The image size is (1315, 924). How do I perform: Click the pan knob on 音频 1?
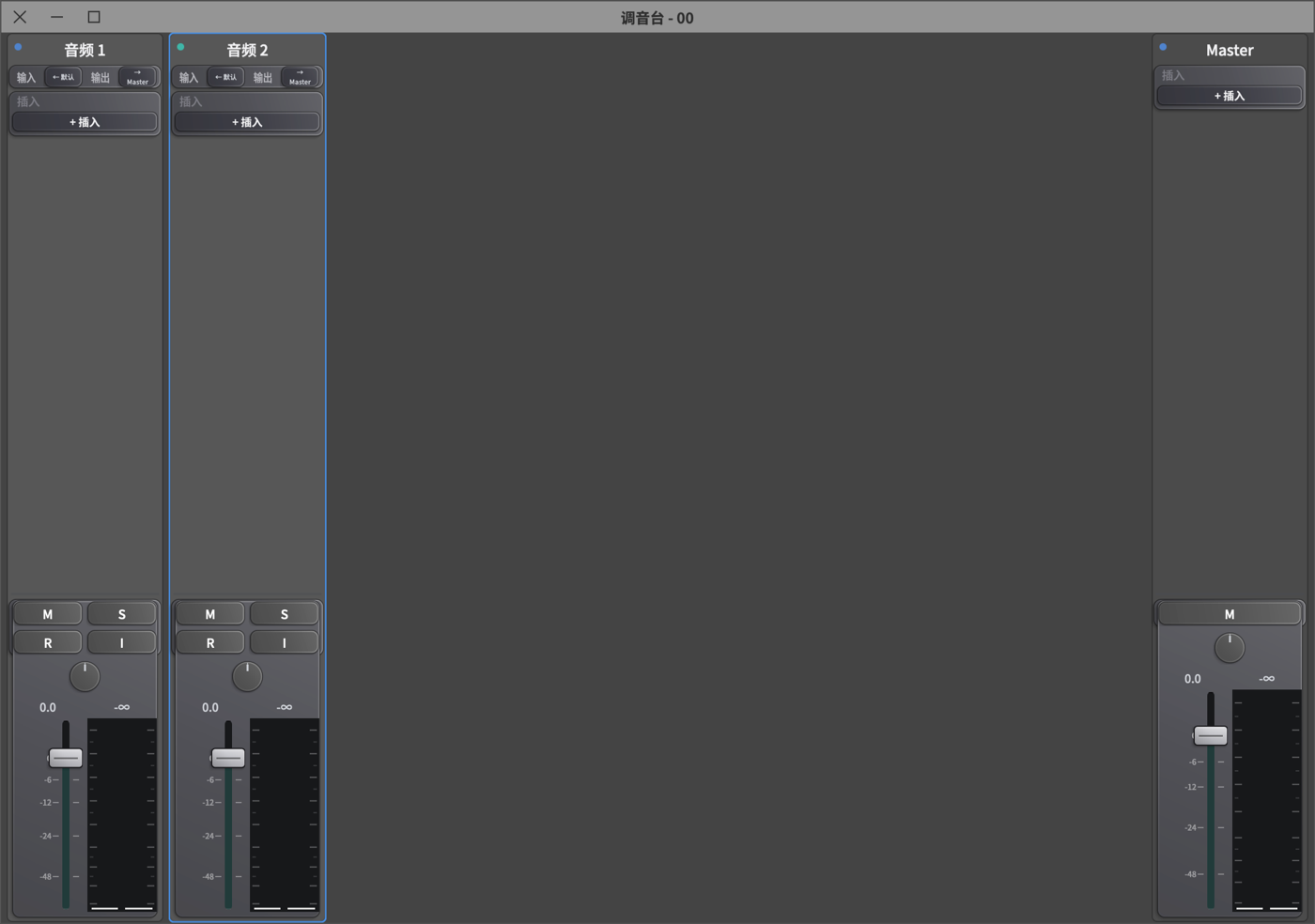85,676
